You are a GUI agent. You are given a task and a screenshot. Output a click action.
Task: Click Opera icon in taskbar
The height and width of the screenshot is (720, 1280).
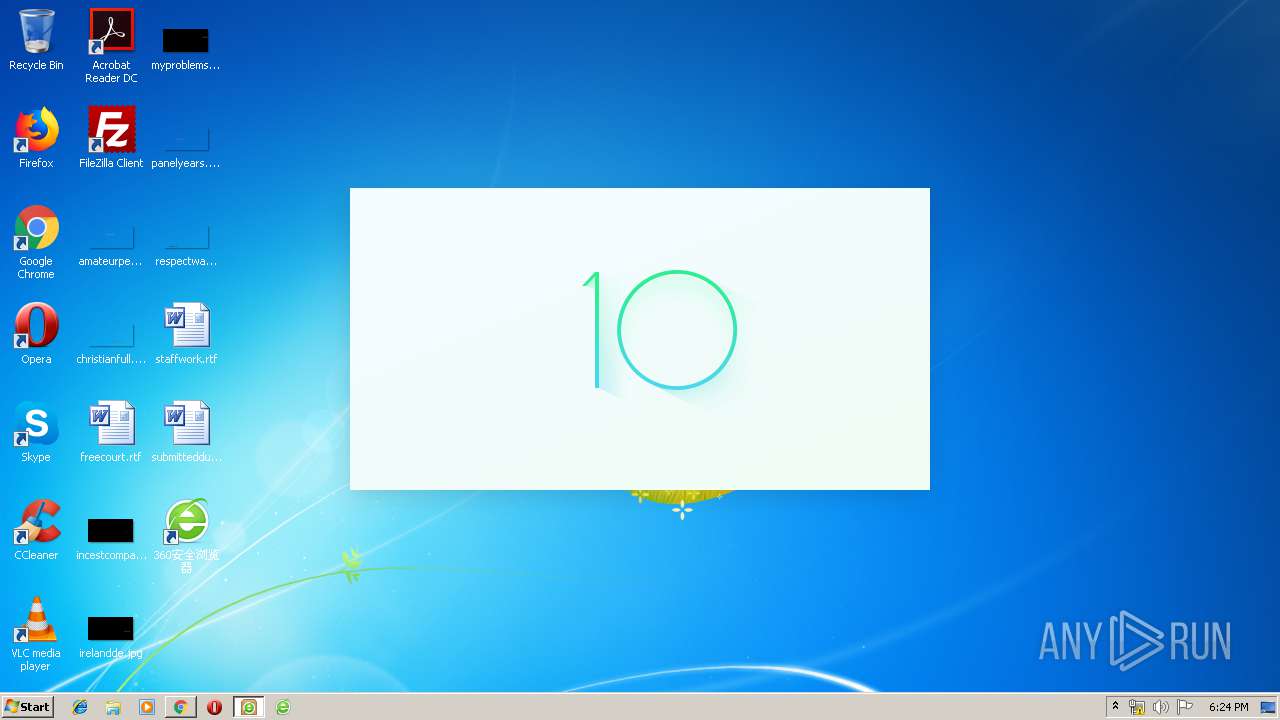(214, 707)
